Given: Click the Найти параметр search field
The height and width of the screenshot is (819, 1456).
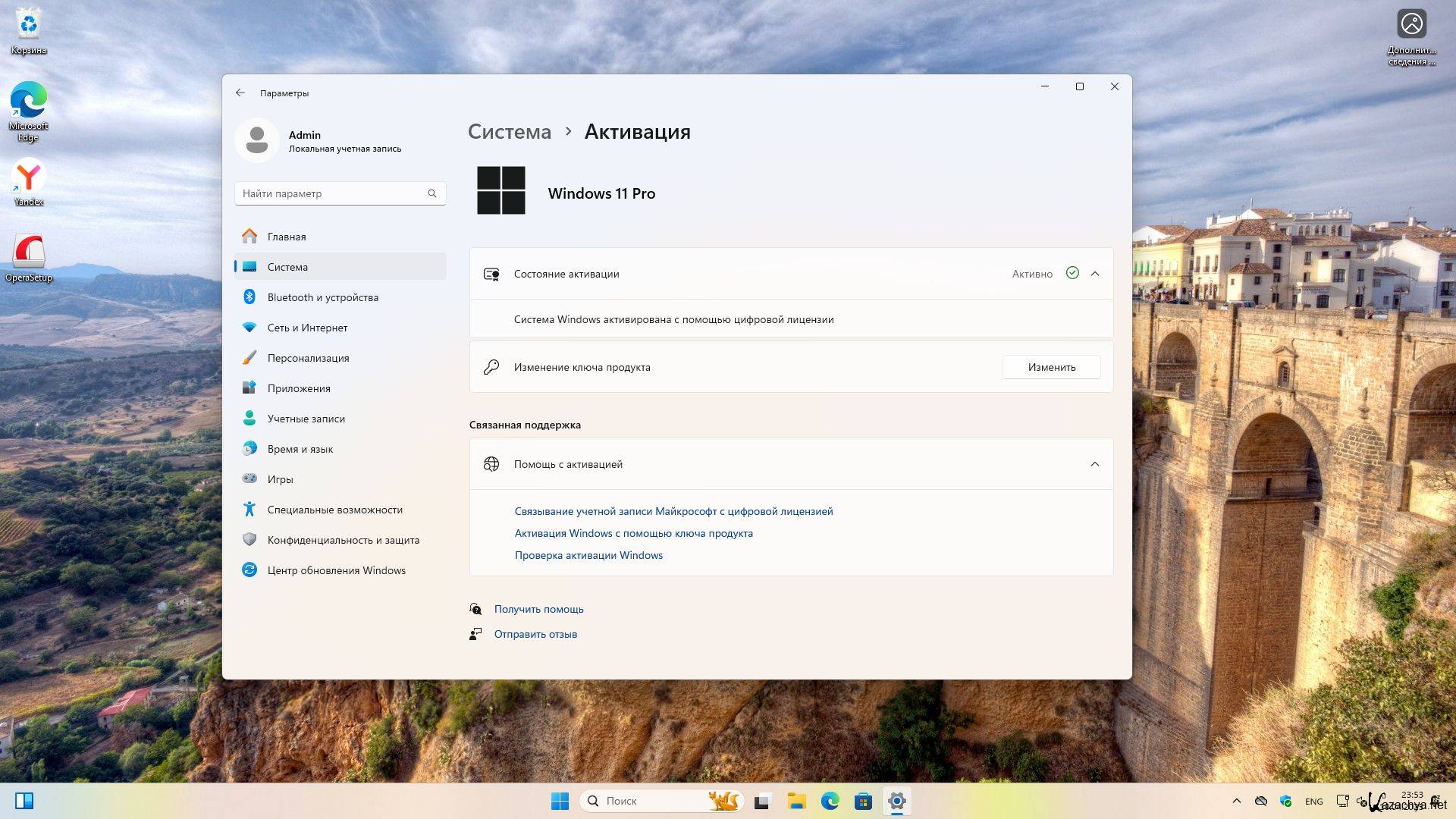Looking at the screenshot, I should tap(332, 193).
